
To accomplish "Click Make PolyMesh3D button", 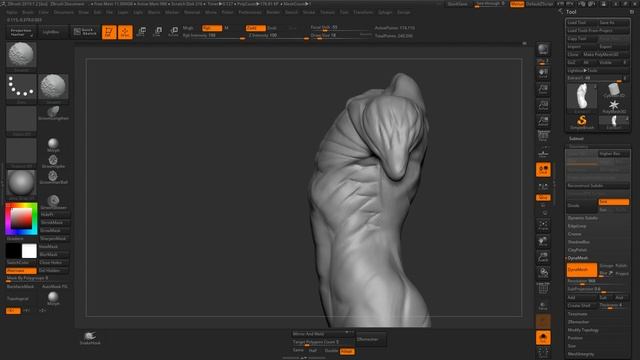I will pyautogui.click(x=606, y=55).
